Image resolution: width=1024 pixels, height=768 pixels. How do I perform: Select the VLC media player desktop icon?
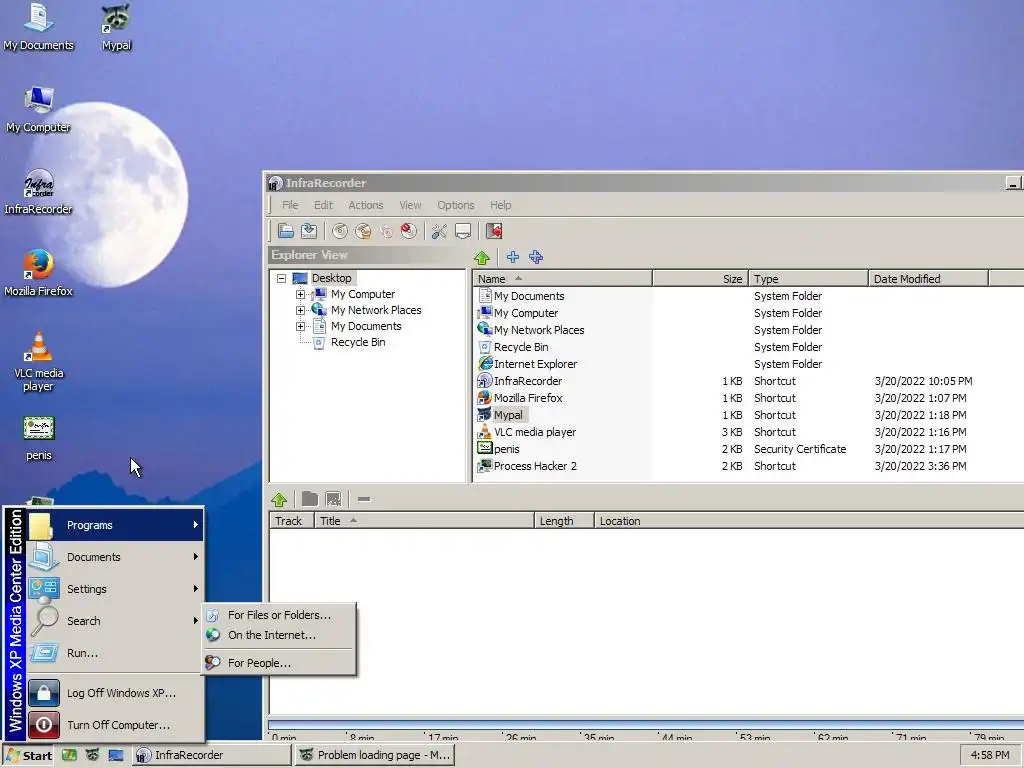click(39, 361)
